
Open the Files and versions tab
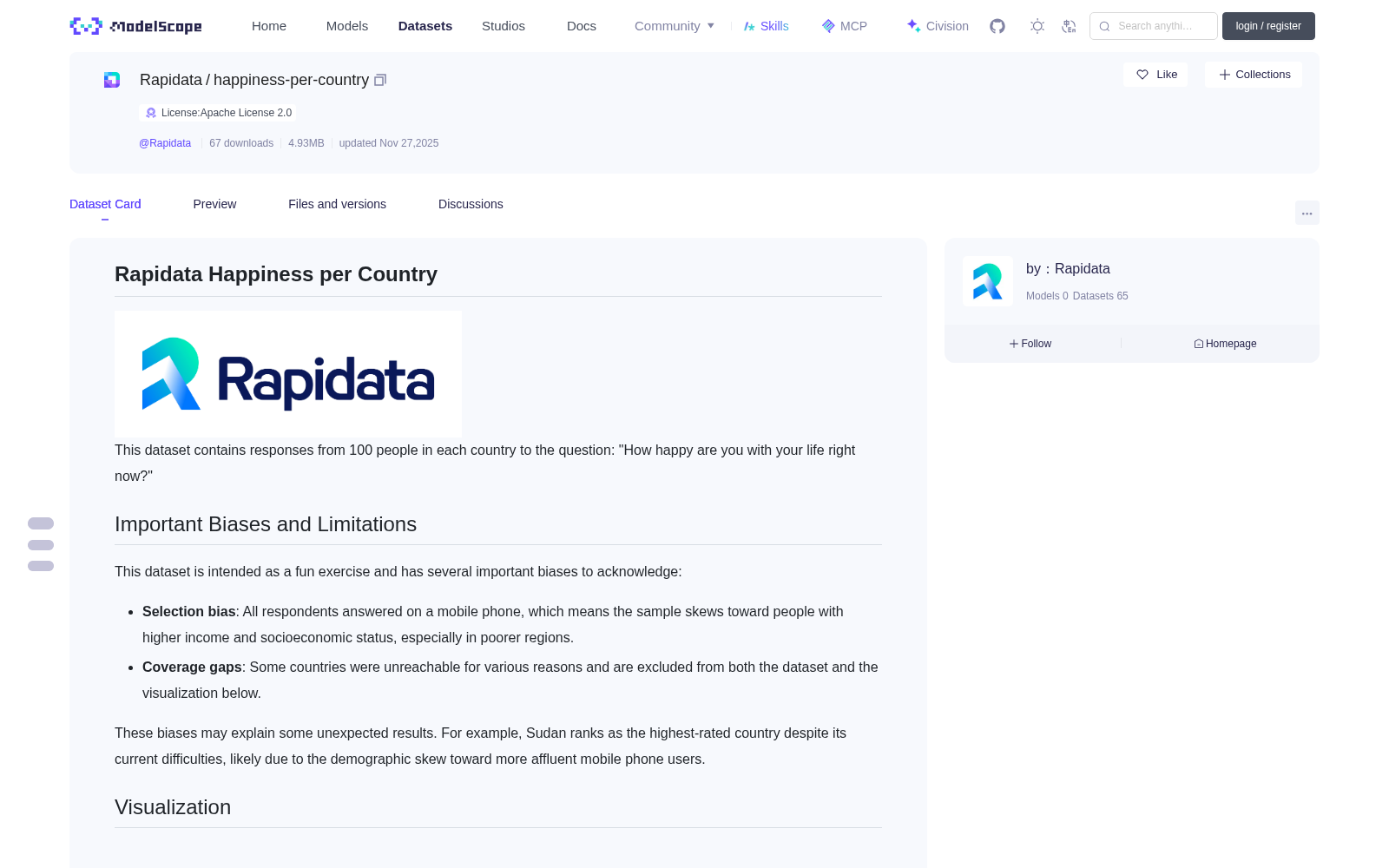point(337,204)
